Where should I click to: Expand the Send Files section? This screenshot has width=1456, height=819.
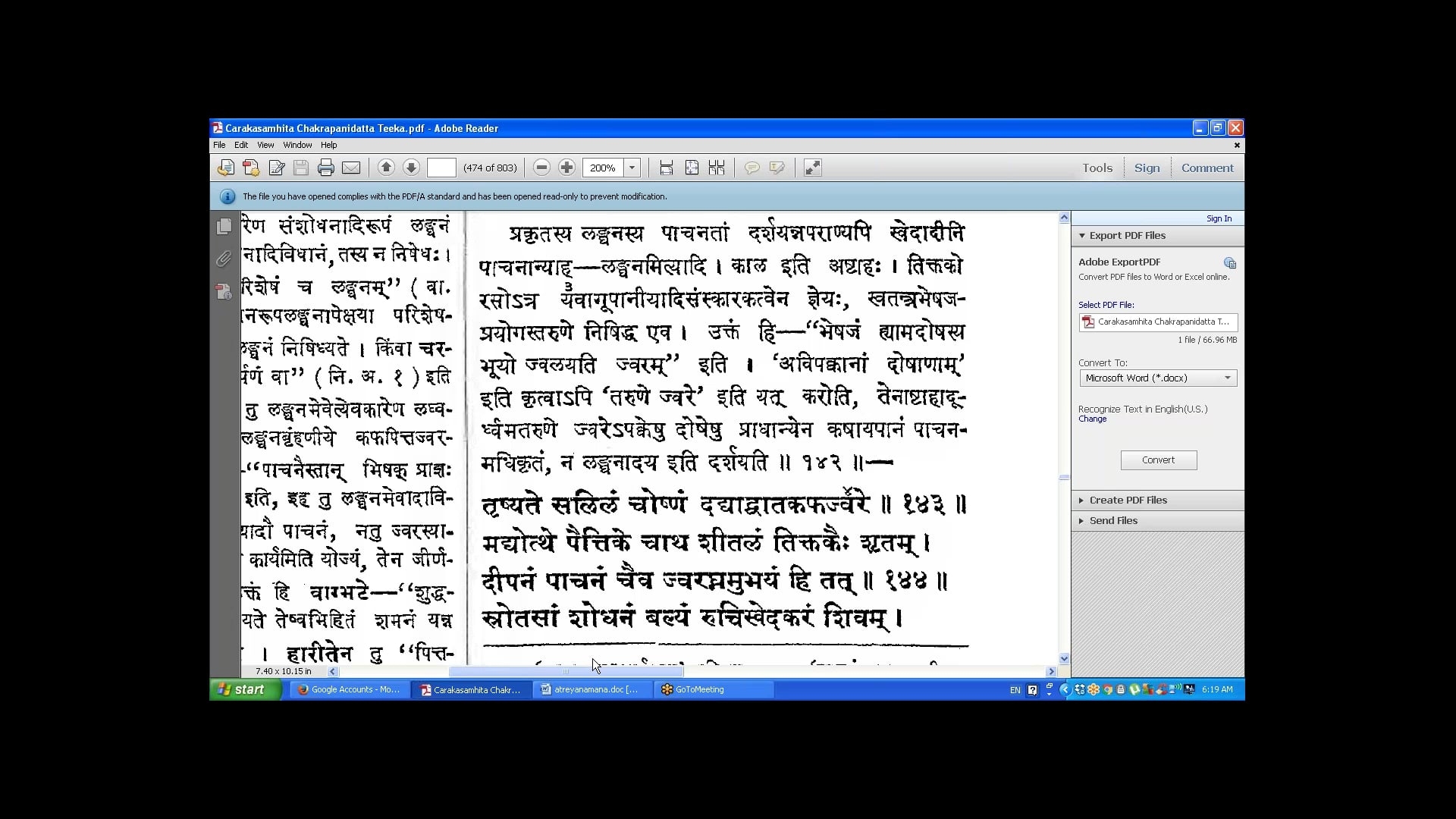pos(1113,521)
